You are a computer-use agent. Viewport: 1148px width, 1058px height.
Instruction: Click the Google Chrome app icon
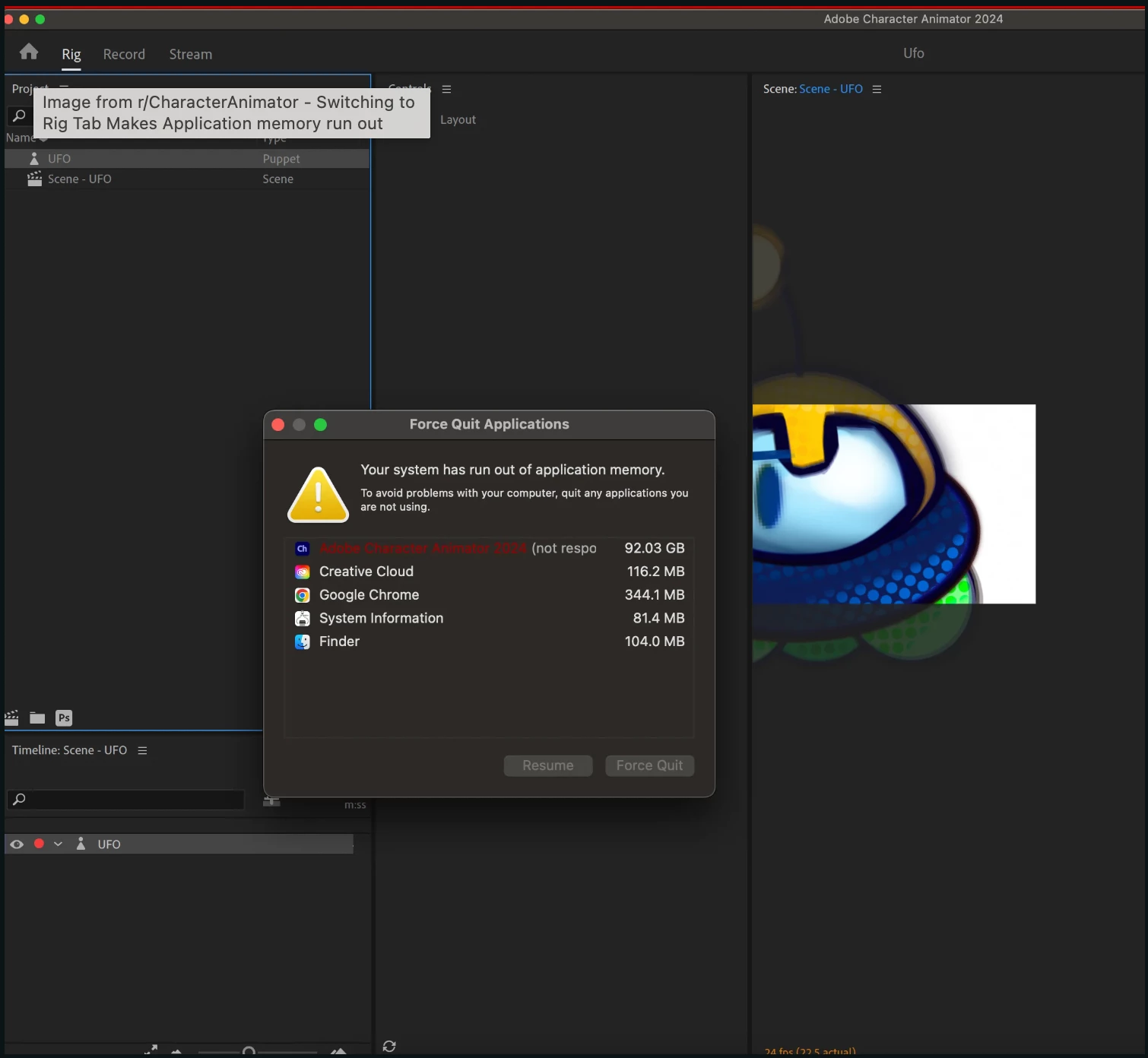303,595
